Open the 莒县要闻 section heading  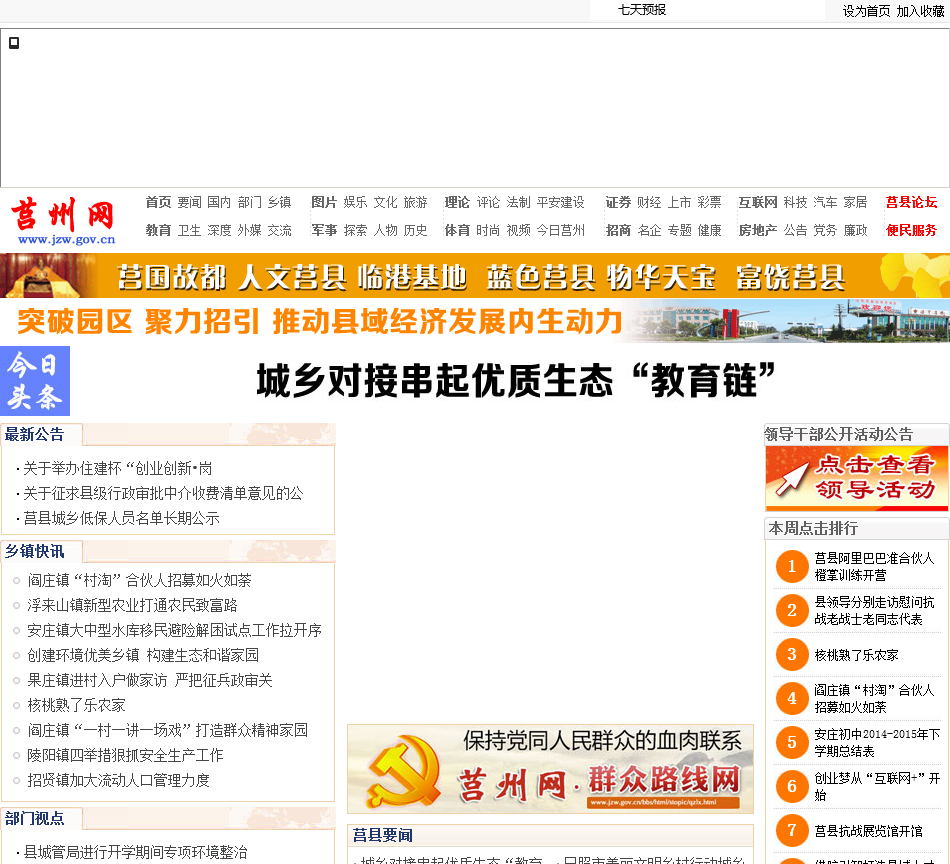[x=382, y=836]
